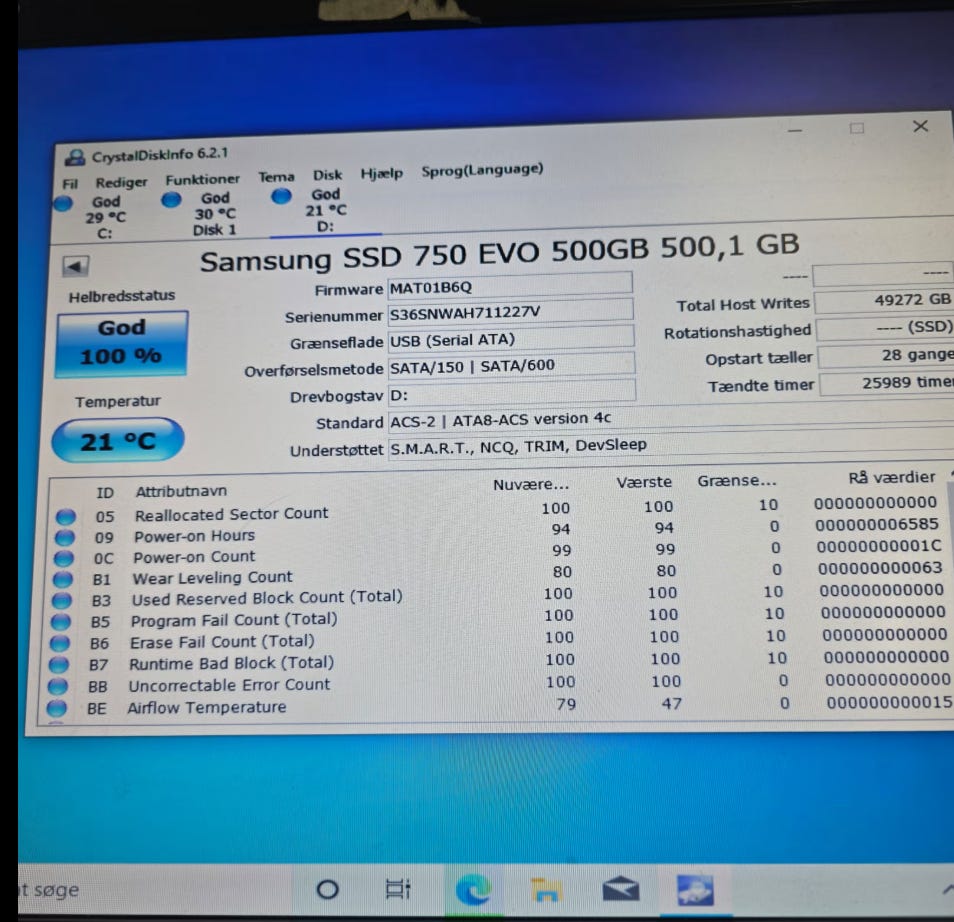954x922 pixels.
Task: Click the Drevbogstav field D:
Action: [x=512, y=393]
